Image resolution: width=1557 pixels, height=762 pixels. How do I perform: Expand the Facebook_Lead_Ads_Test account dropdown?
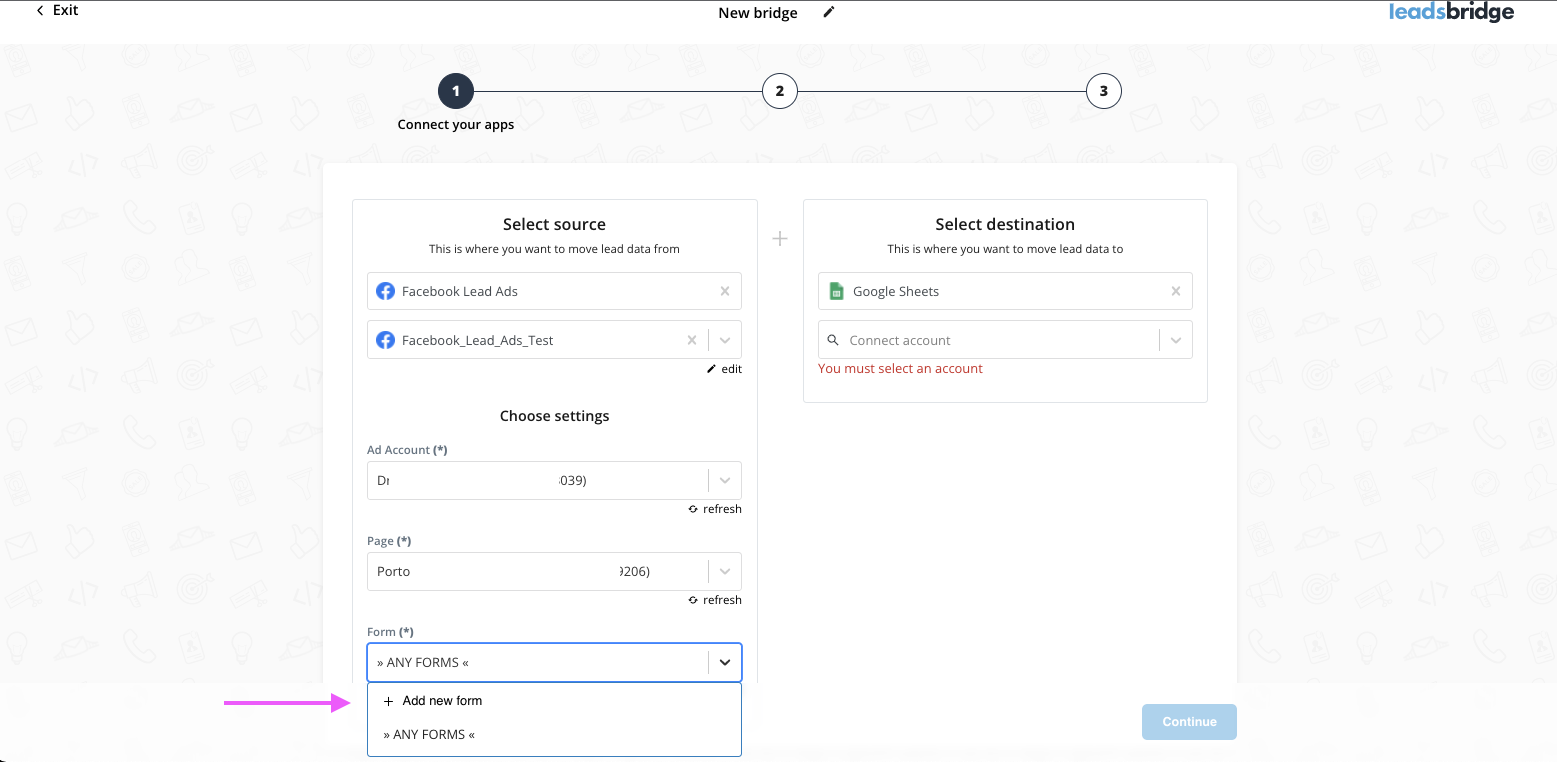coord(725,341)
